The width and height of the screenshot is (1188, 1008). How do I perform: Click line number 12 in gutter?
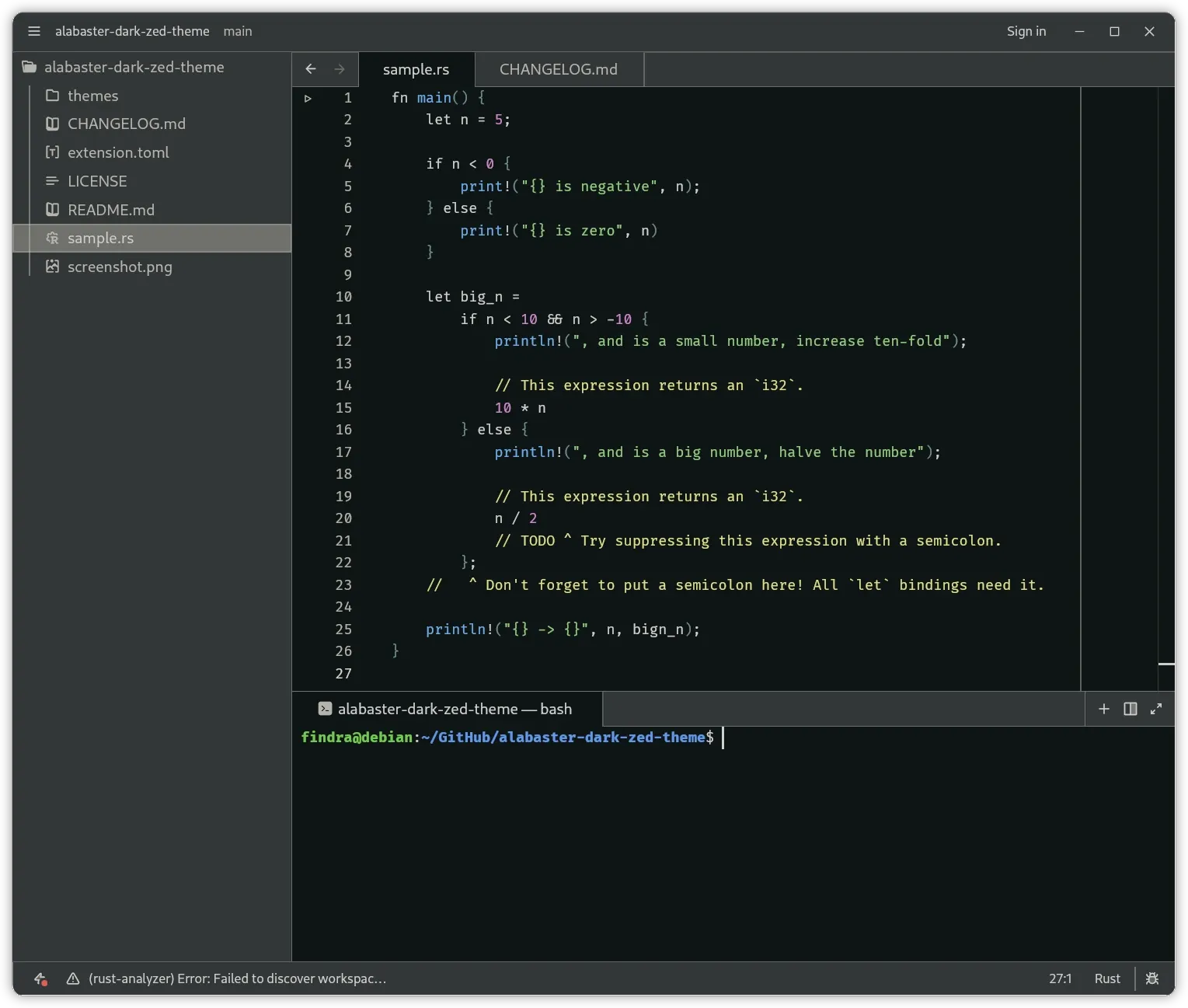click(x=343, y=341)
